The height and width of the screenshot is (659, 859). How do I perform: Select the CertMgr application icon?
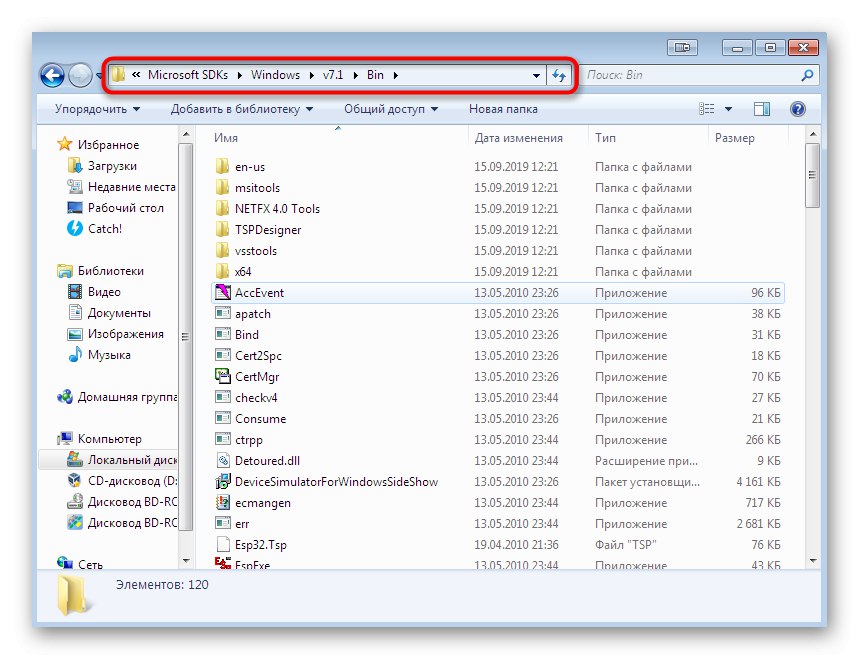[x=222, y=376]
